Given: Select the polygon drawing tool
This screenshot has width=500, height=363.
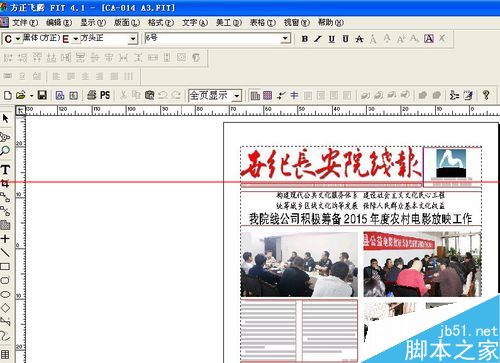Looking at the screenshot, I should (x=5, y=322).
